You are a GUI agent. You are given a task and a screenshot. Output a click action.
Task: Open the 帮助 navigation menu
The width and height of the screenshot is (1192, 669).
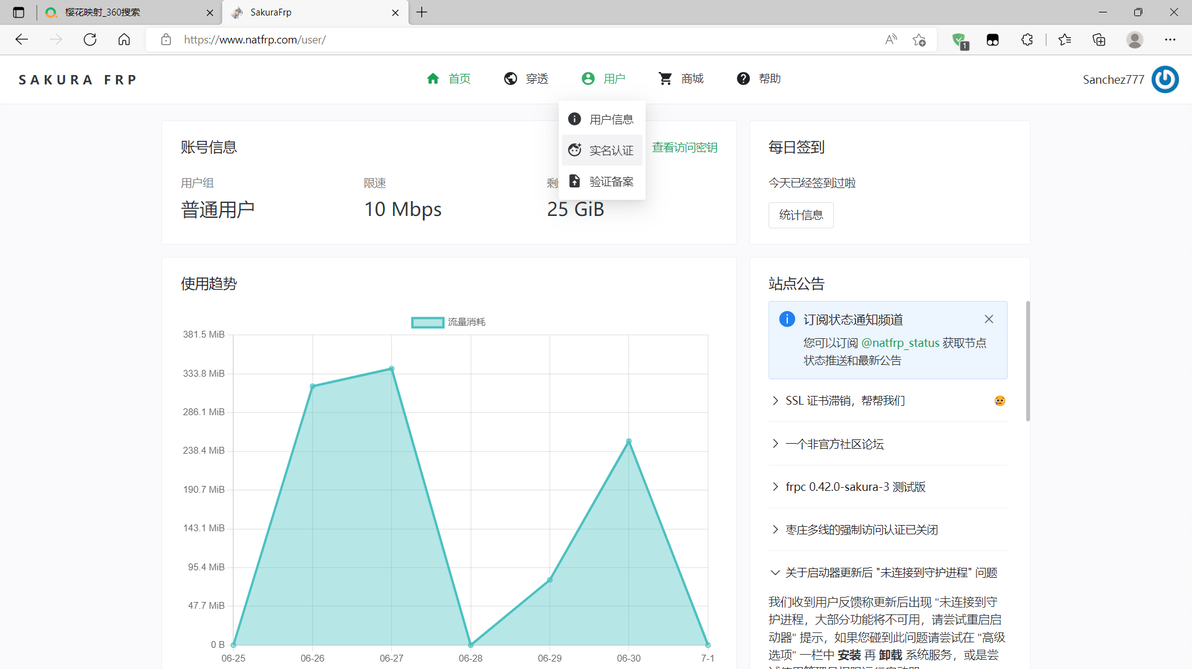(x=759, y=78)
